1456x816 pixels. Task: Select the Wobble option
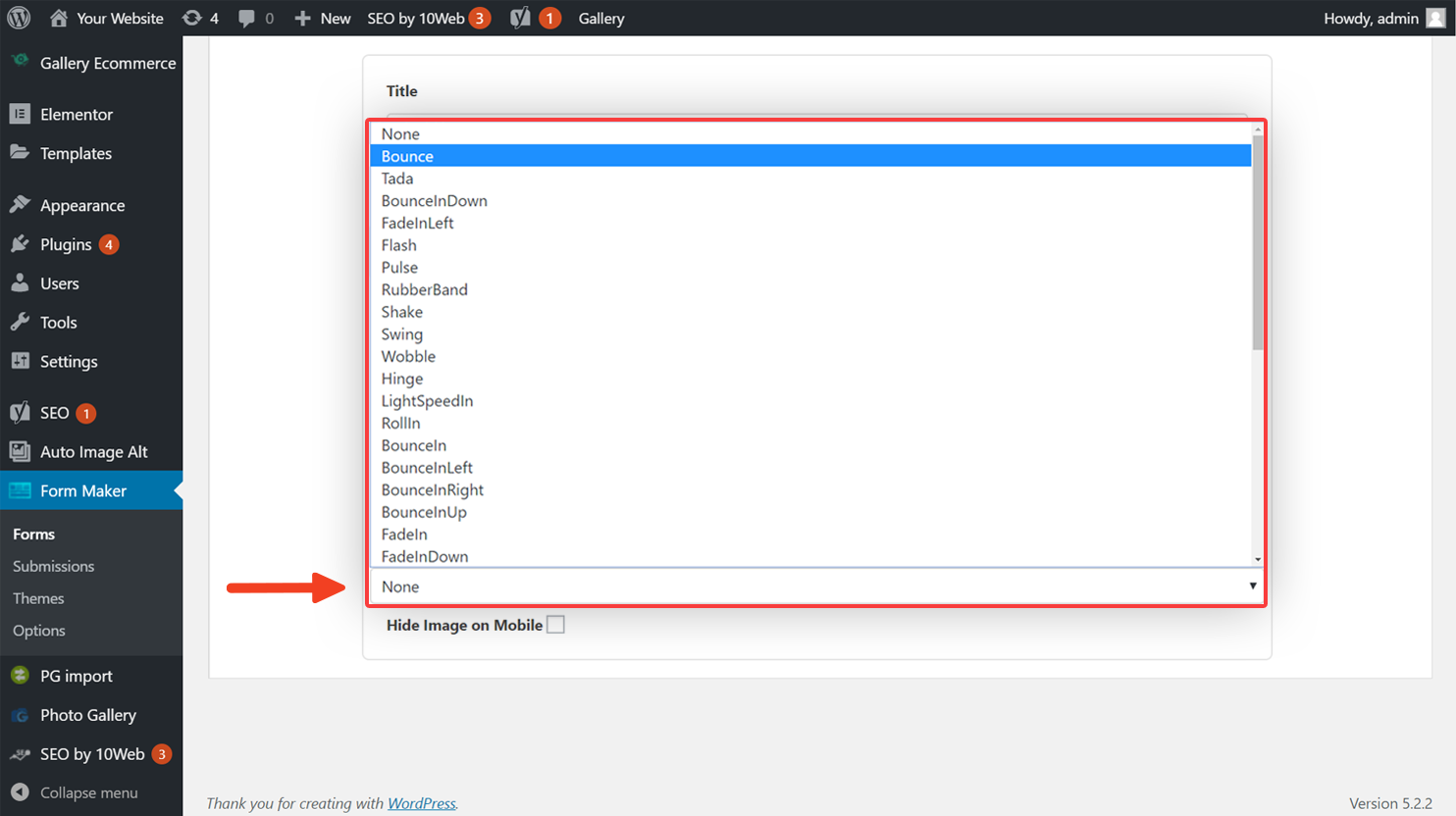pos(810,356)
